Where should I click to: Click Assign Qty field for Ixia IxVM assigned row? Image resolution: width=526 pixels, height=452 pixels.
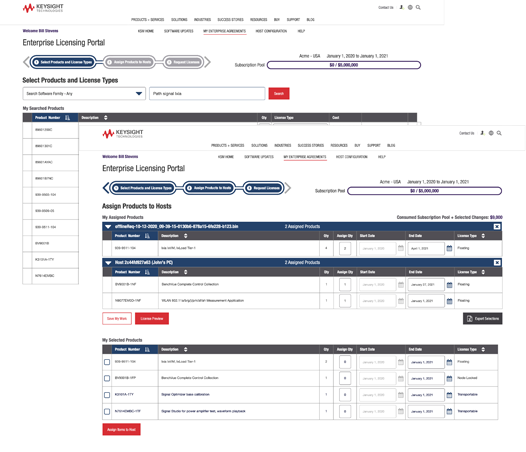(x=345, y=248)
